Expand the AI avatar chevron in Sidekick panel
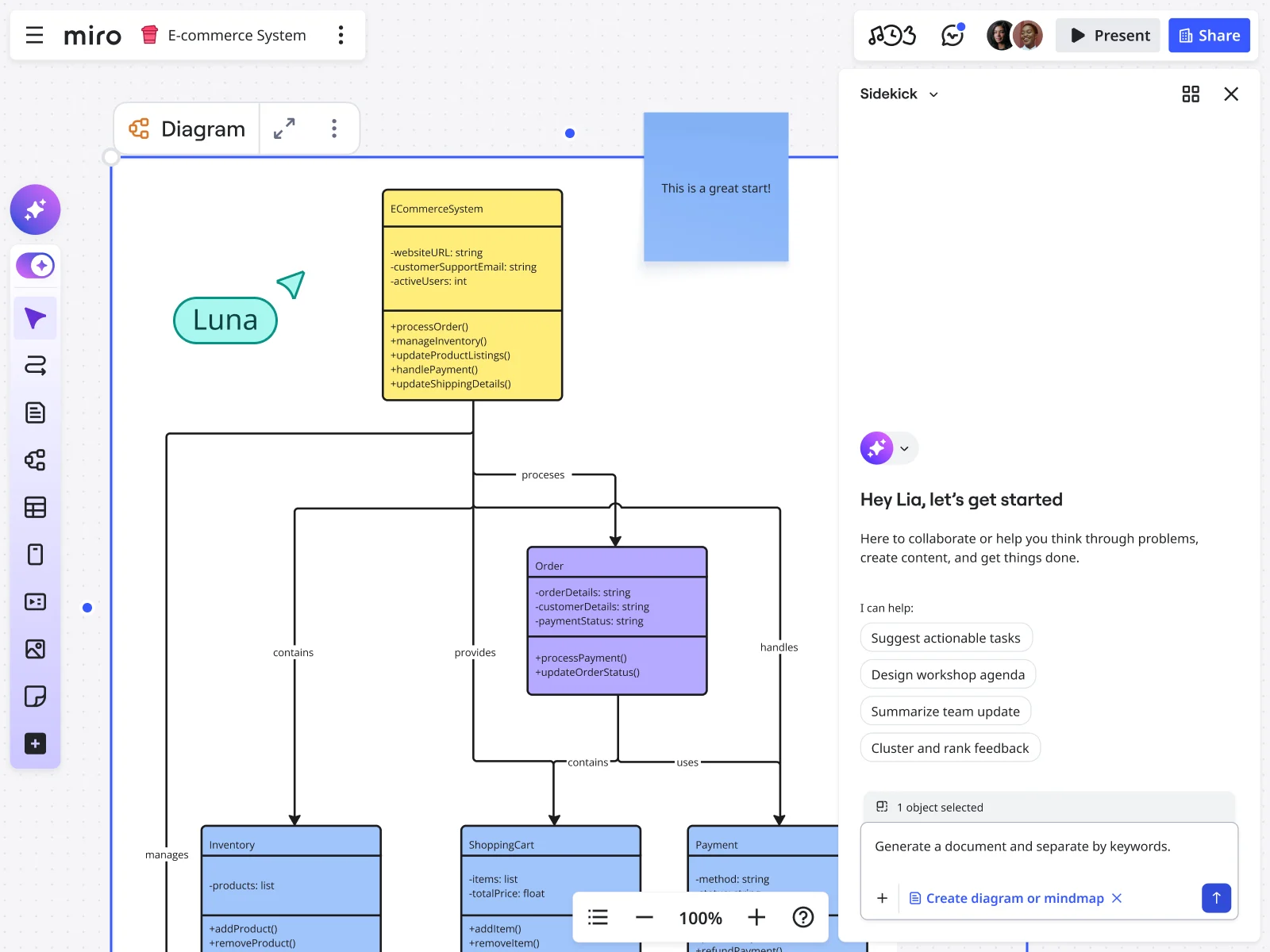 (904, 448)
